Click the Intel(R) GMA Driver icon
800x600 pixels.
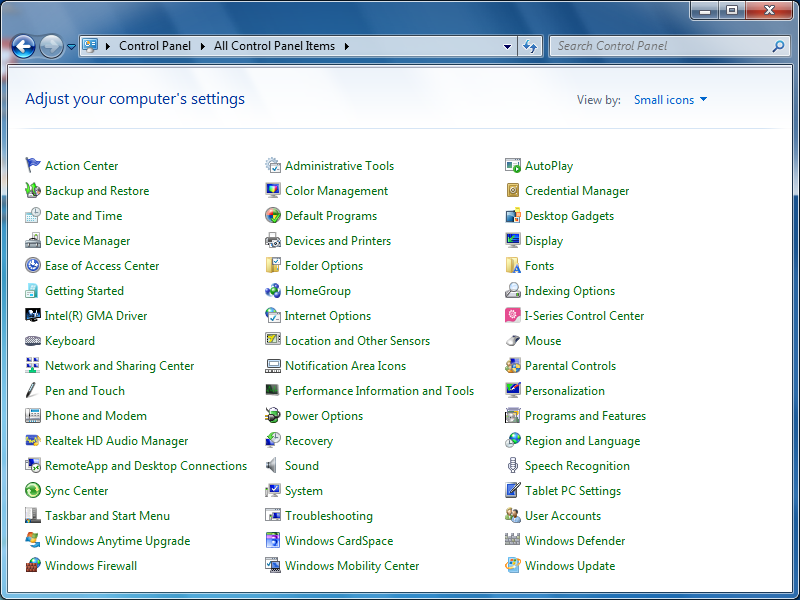click(33, 315)
